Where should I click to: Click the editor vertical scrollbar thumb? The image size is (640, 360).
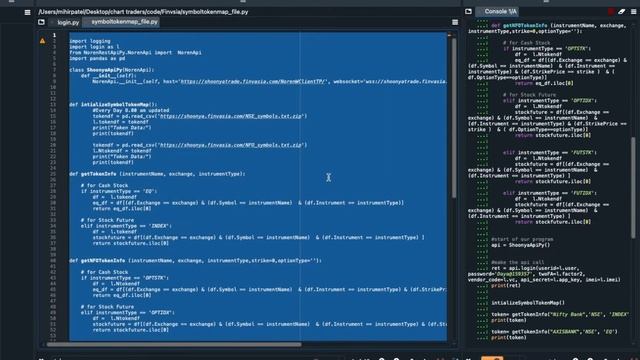[453, 118]
